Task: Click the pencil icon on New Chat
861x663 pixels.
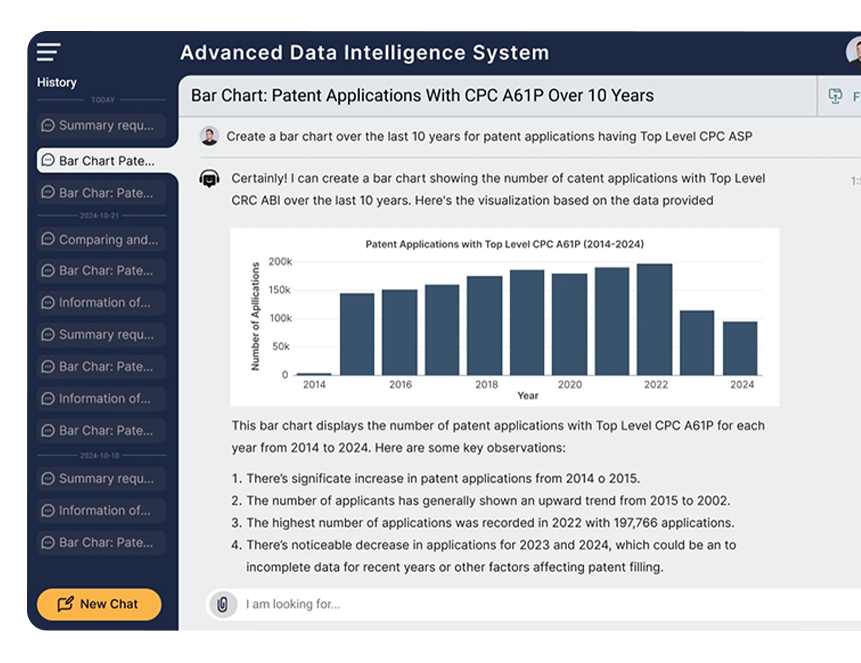Action: point(65,604)
